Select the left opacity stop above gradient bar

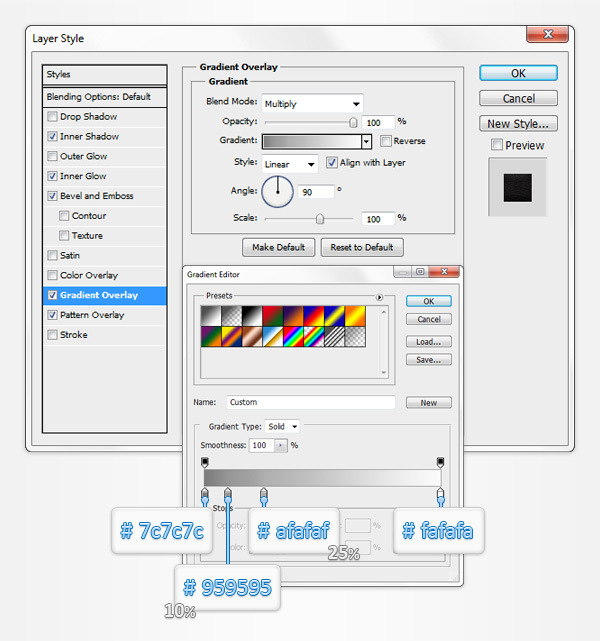[x=205, y=462]
